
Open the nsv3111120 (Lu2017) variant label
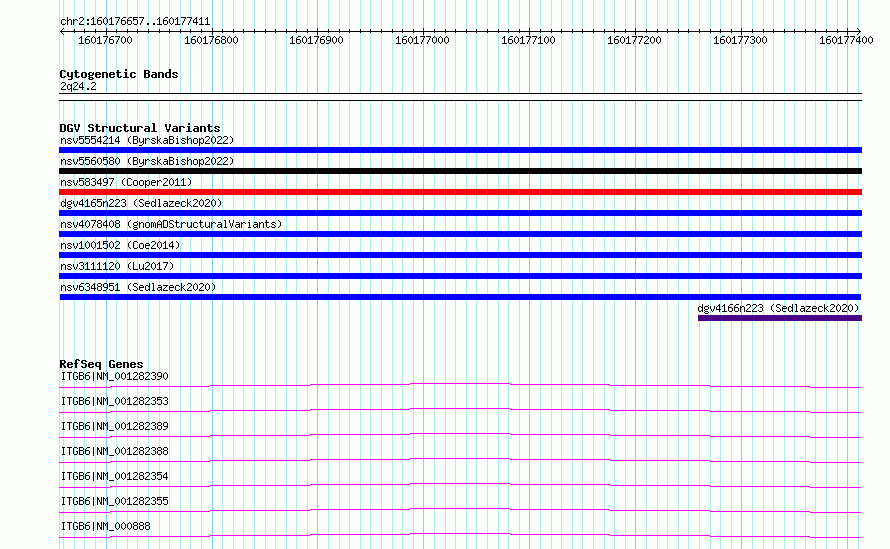coord(117,266)
